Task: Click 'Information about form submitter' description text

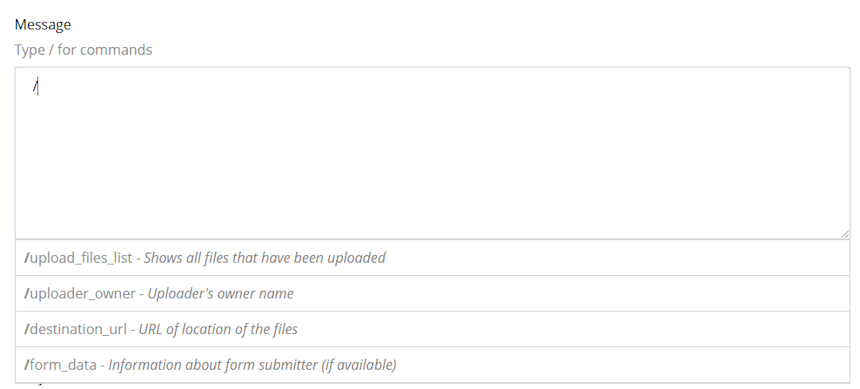Action: [x=213, y=365]
